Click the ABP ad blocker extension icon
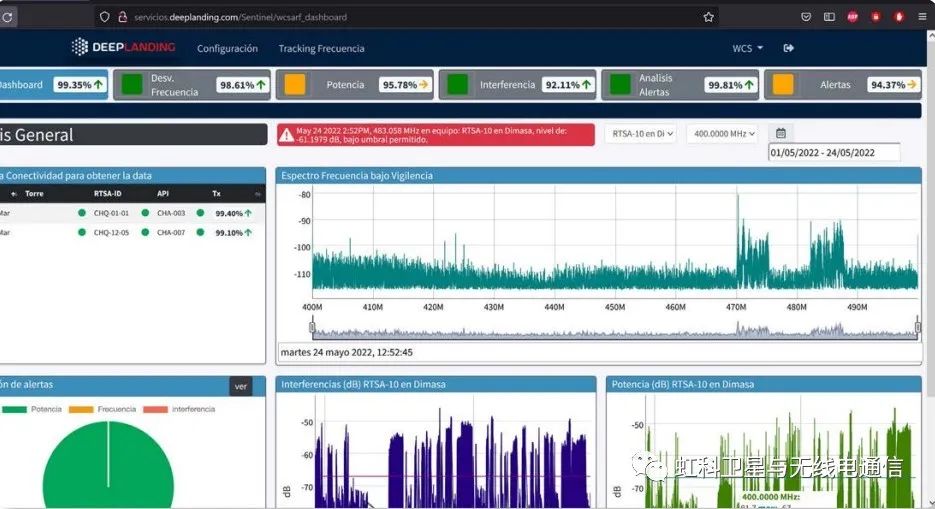Image resolution: width=935 pixels, height=509 pixels. [852, 17]
